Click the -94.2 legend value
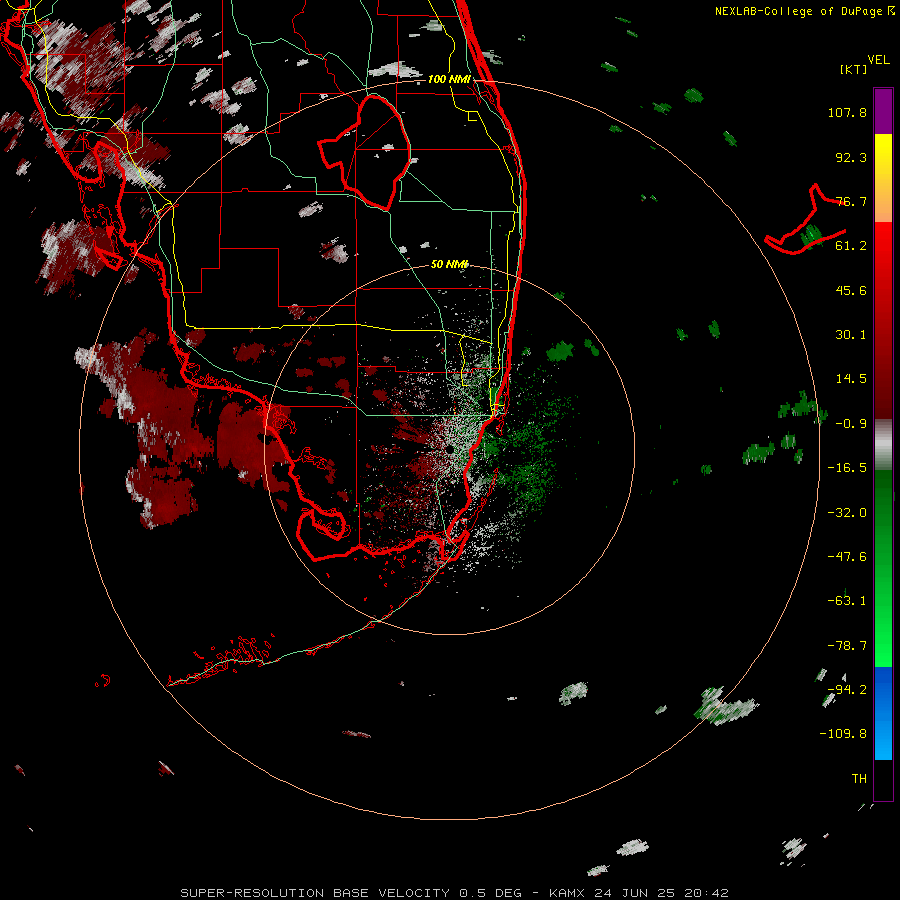Screen dimensions: 900x900 pyautogui.click(x=847, y=690)
